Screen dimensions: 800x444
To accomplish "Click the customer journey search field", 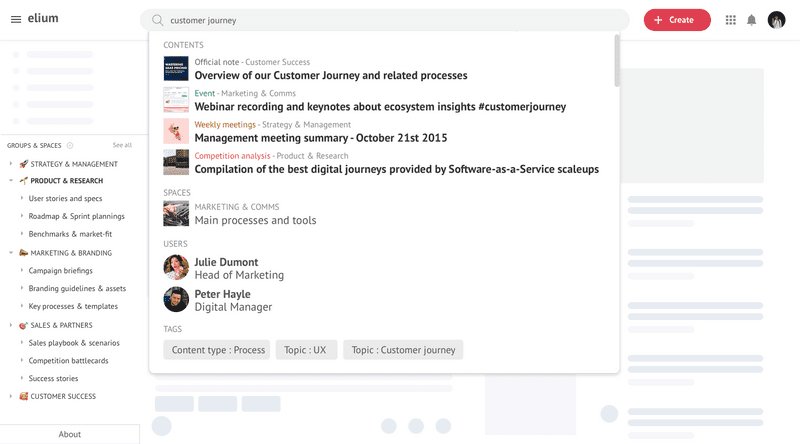I will tap(385, 20).
